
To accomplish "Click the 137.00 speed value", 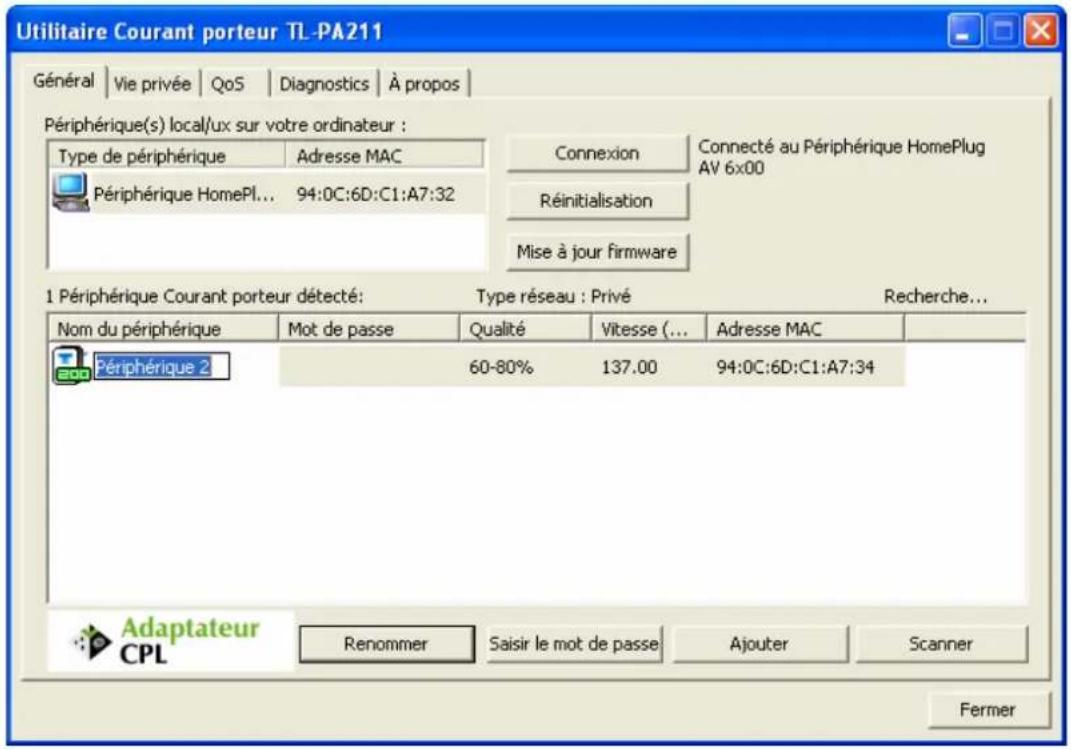I will click(629, 367).
